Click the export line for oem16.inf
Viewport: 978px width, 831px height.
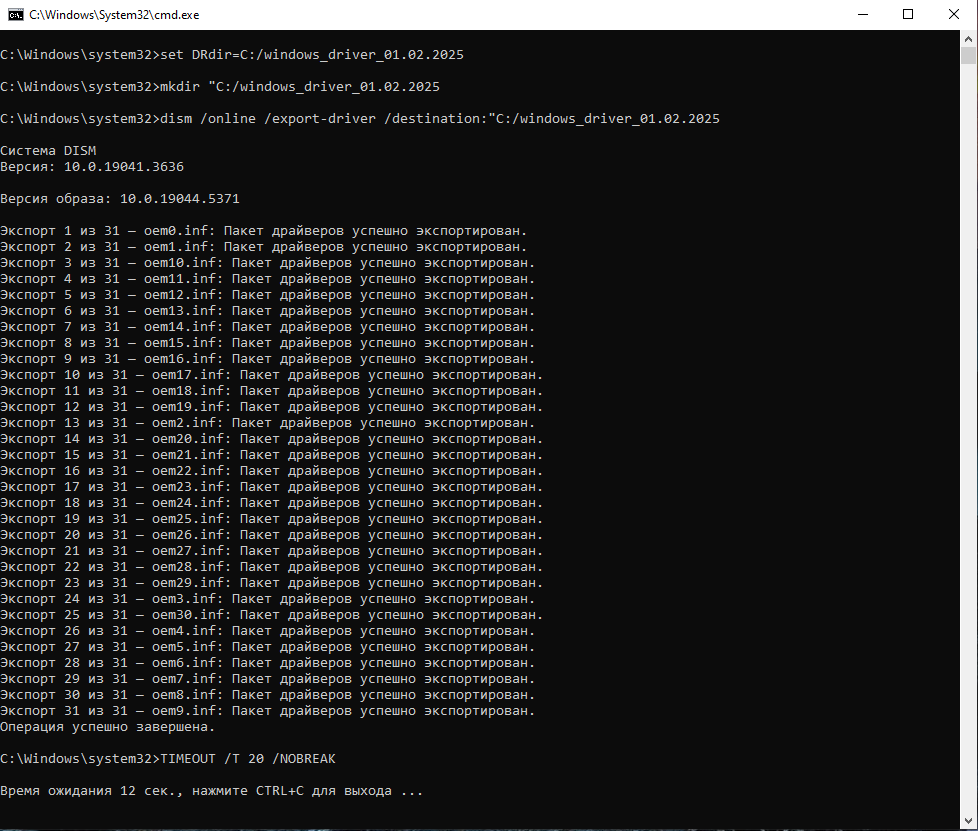pos(268,359)
